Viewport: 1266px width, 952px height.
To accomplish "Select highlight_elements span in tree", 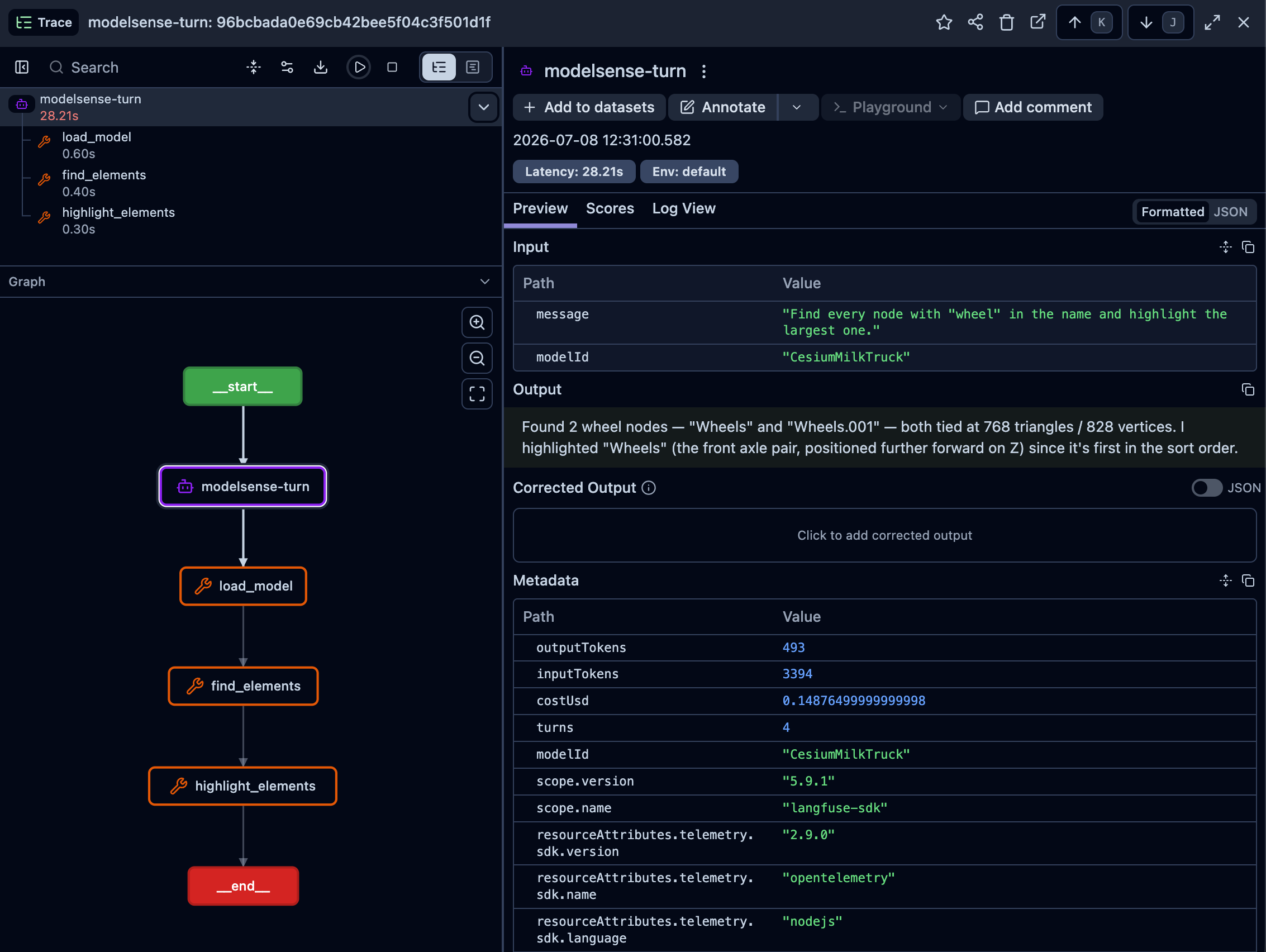I will click(118, 220).
